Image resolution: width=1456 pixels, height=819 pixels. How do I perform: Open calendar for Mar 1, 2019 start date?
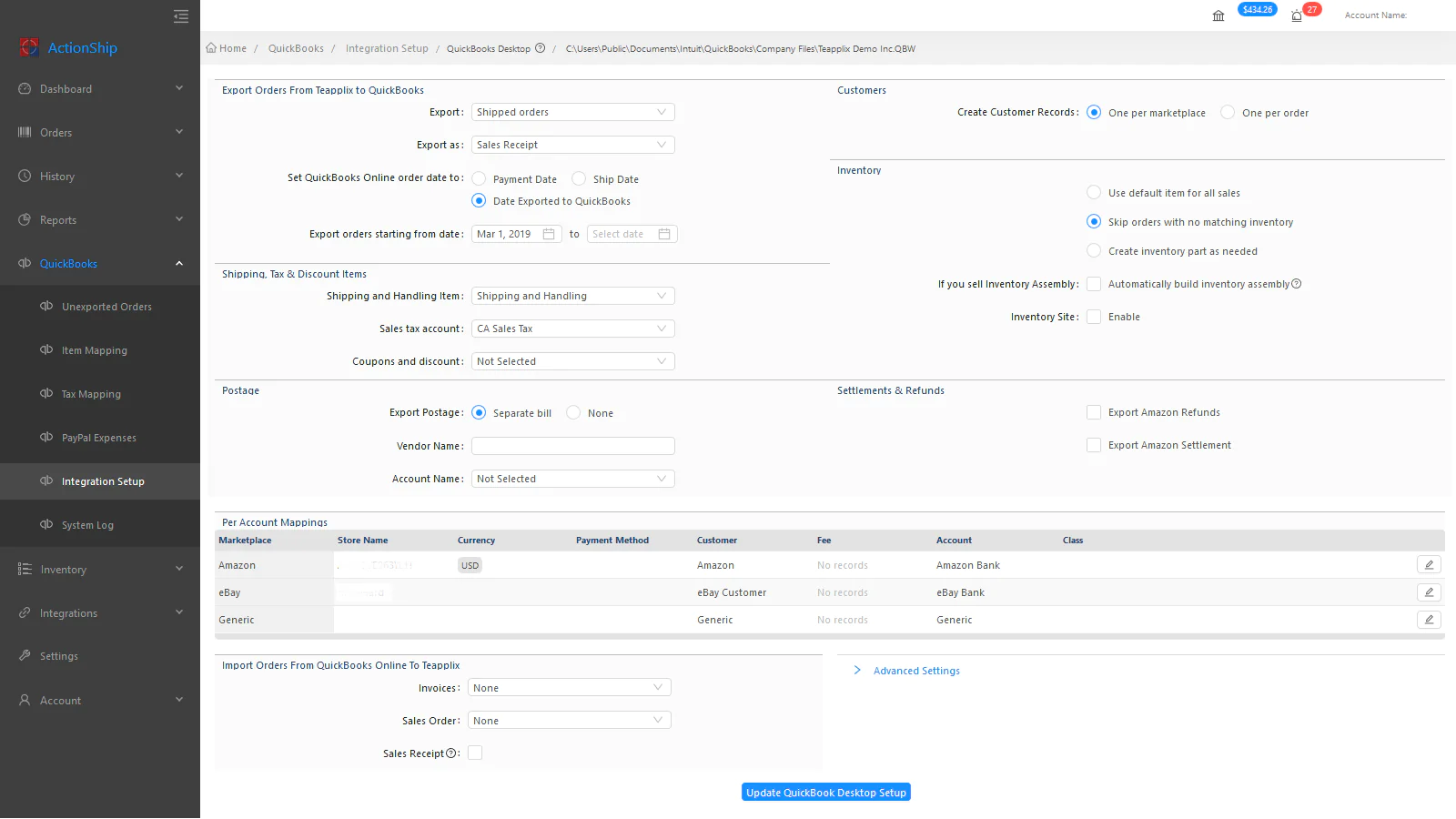point(549,234)
